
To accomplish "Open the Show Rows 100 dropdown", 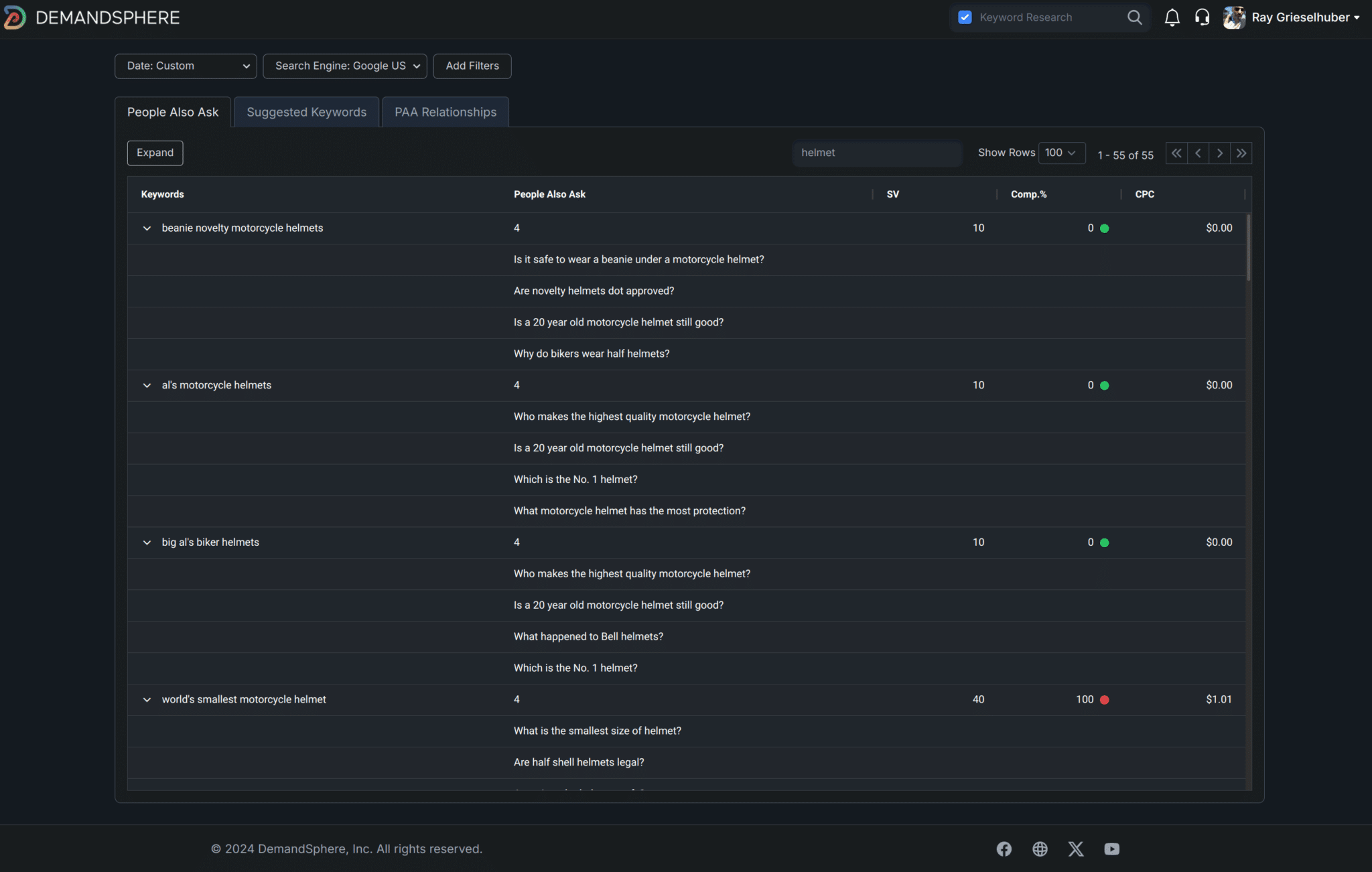I will [x=1061, y=153].
